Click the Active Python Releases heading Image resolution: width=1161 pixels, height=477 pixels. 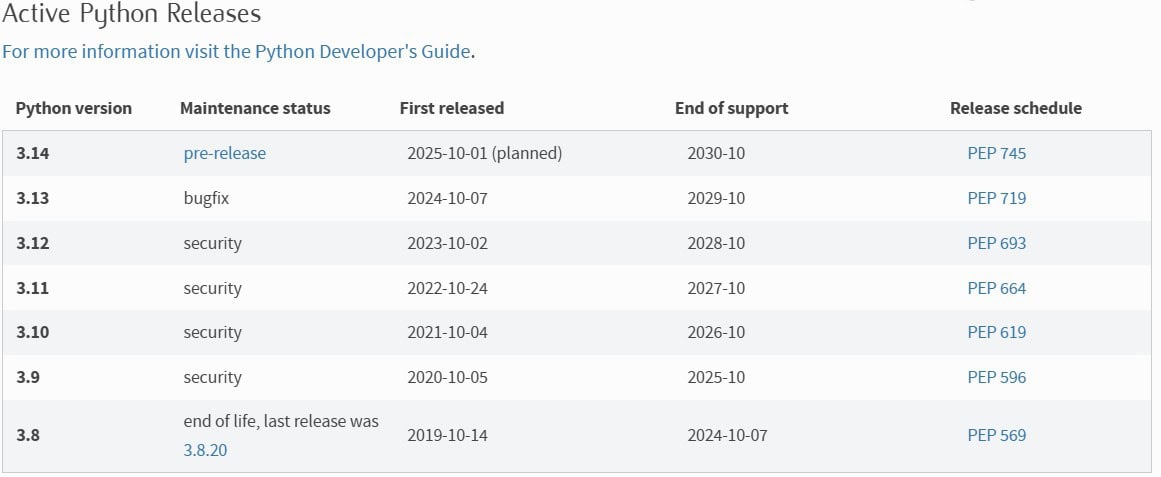[x=132, y=15]
